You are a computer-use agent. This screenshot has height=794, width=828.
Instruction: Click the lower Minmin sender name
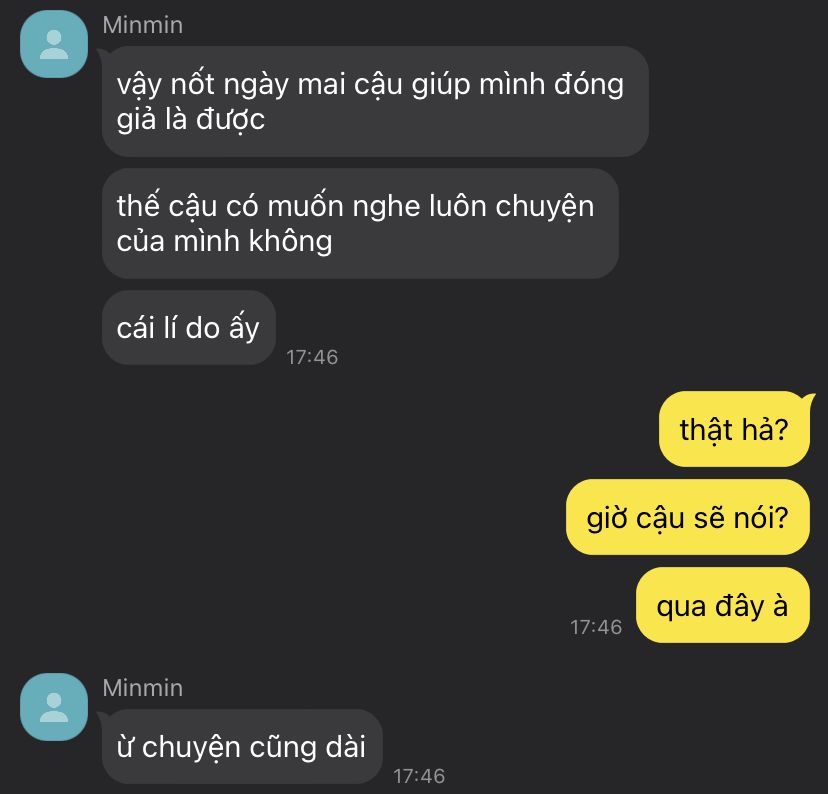[143, 688]
